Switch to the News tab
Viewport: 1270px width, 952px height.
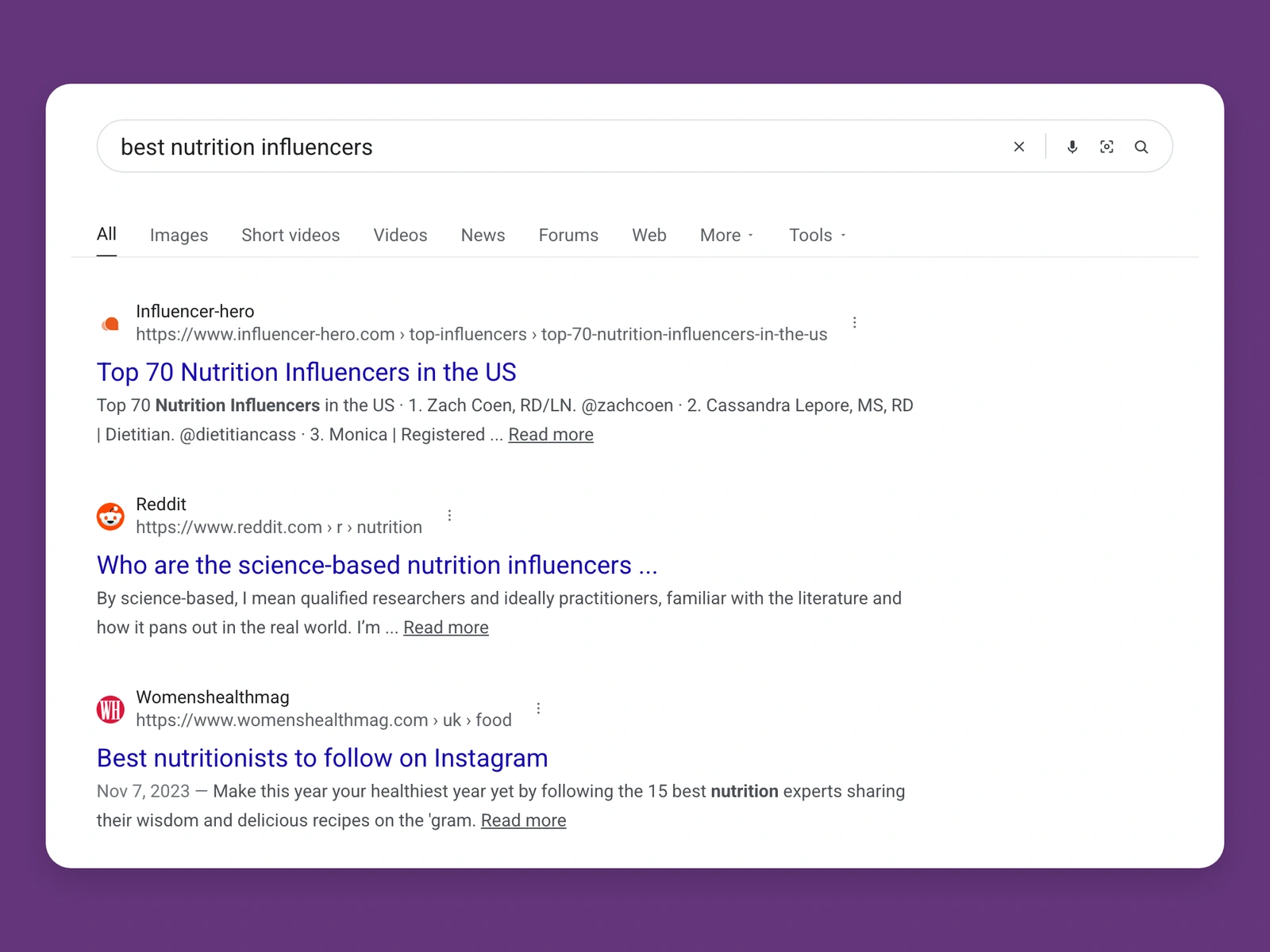pos(483,235)
